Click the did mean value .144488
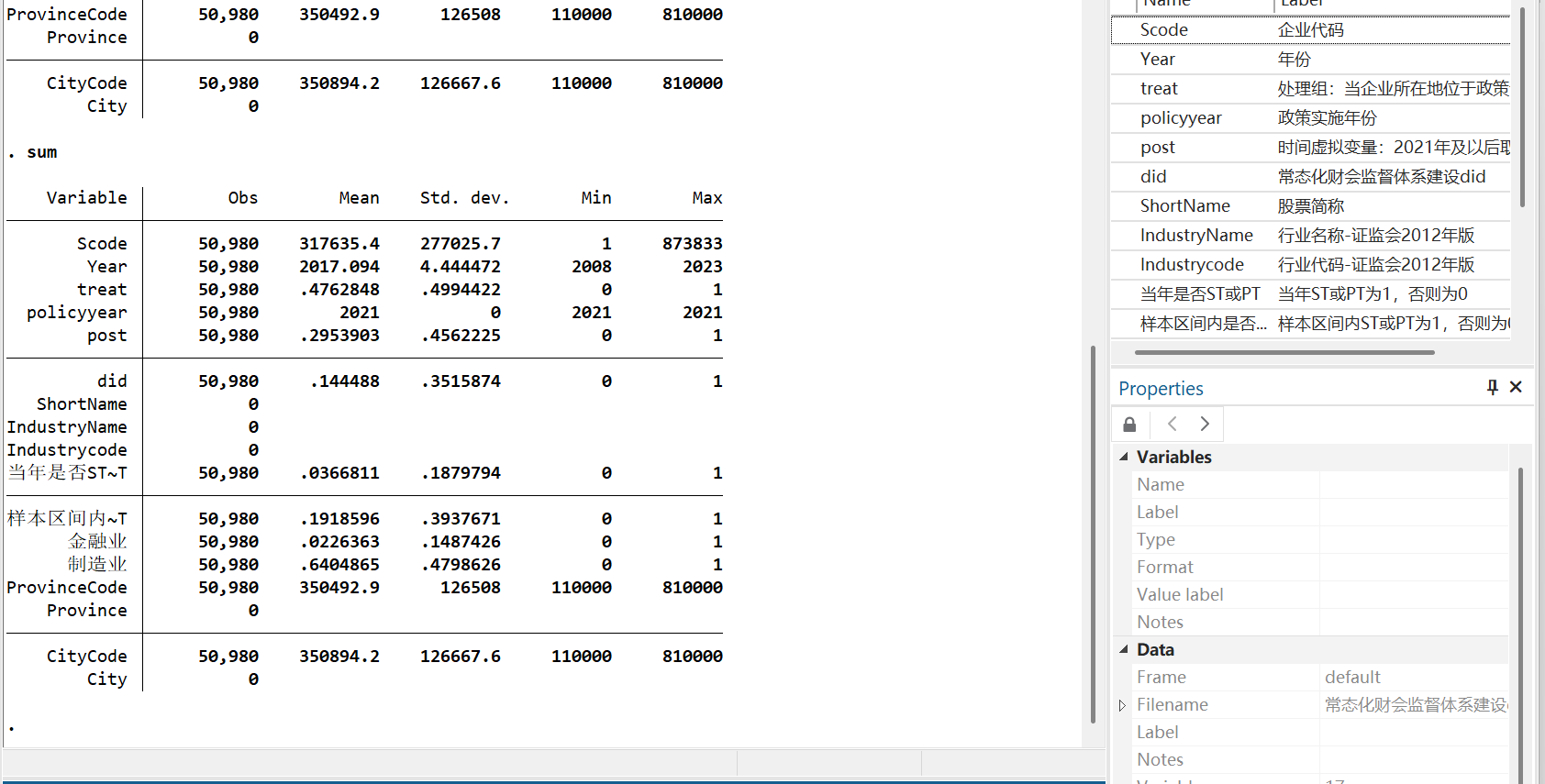This screenshot has height=784, width=1545. coord(344,381)
